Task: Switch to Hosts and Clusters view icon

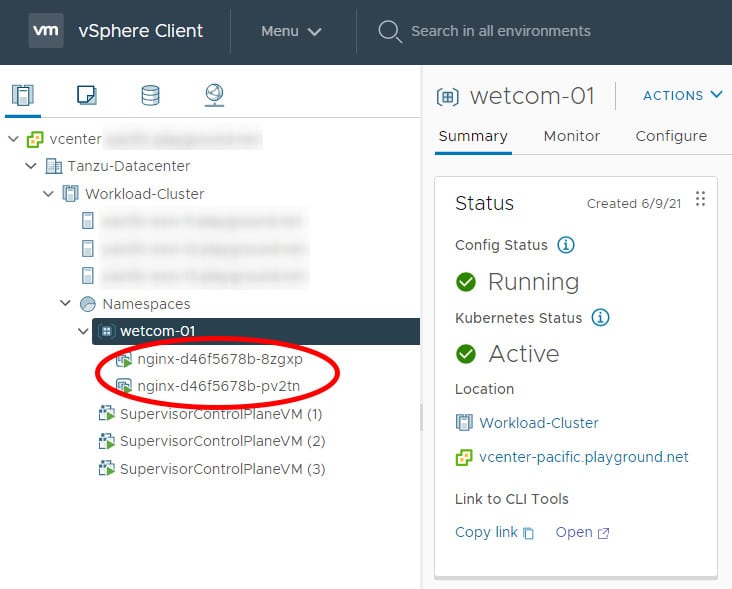Action: (x=23, y=95)
